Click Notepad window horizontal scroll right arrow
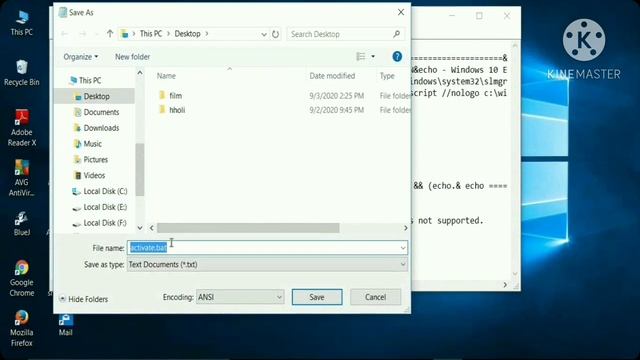Image resolution: width=640 pixels, height=360 pixels. [505, 284]
